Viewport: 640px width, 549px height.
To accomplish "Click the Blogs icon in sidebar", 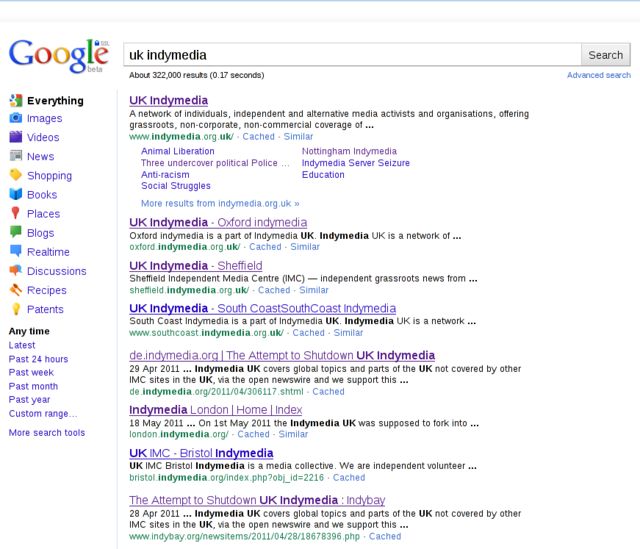I will click(x=16, y=233).
